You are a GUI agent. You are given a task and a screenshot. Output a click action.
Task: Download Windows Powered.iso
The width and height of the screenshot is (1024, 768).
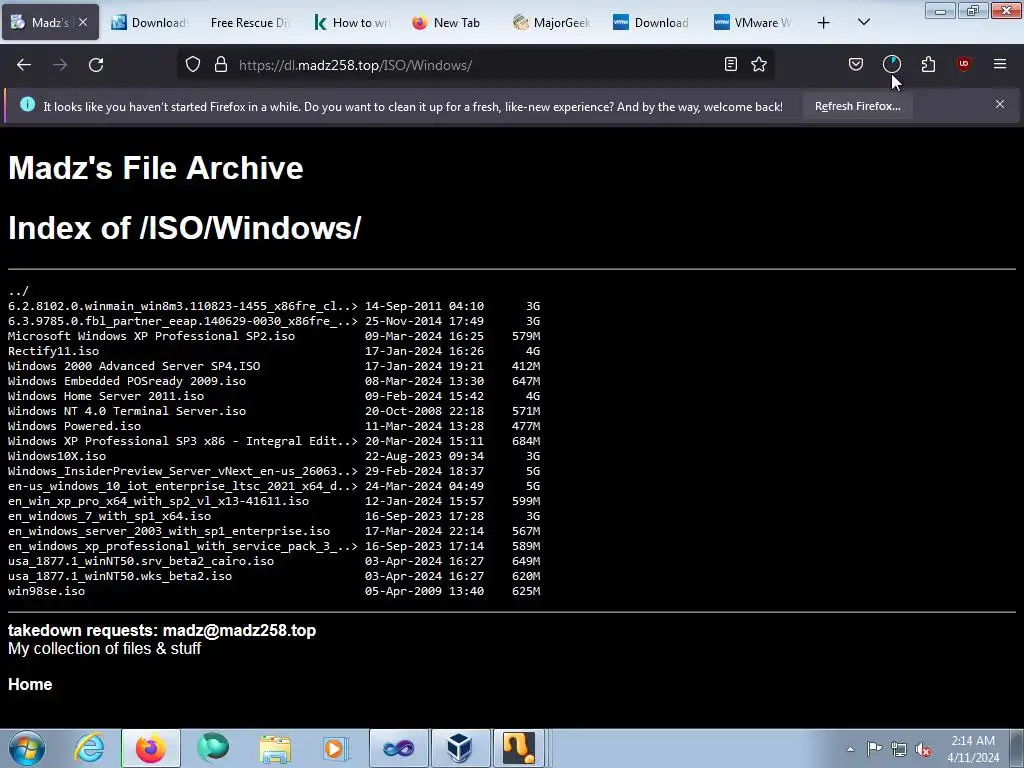(74, 426)
